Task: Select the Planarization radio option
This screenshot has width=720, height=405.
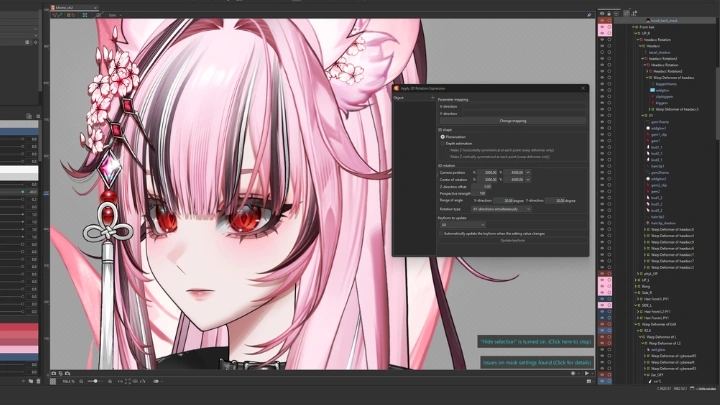Action: click(443, 137)
